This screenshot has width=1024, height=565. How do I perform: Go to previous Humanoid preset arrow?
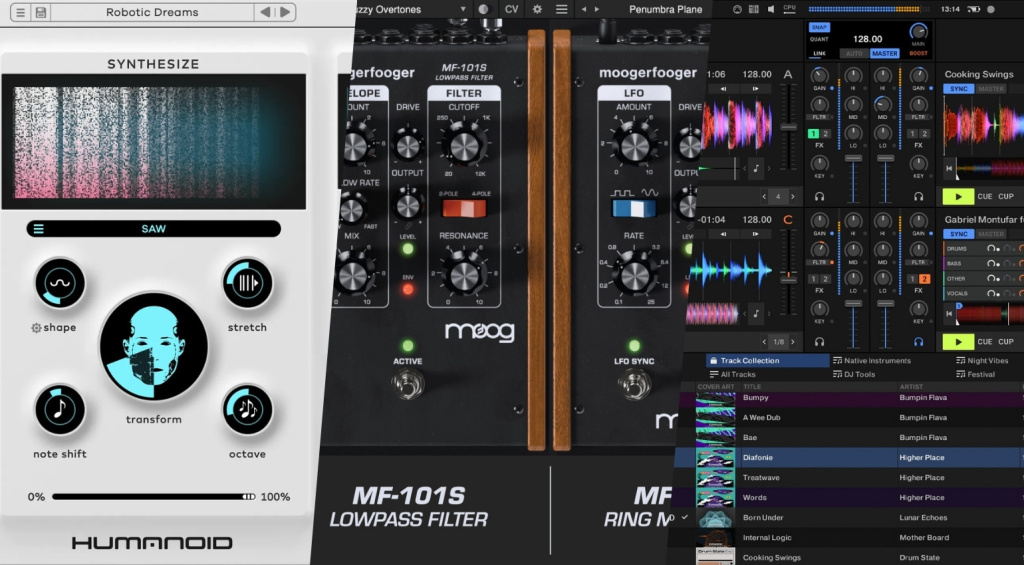(264, 12)
